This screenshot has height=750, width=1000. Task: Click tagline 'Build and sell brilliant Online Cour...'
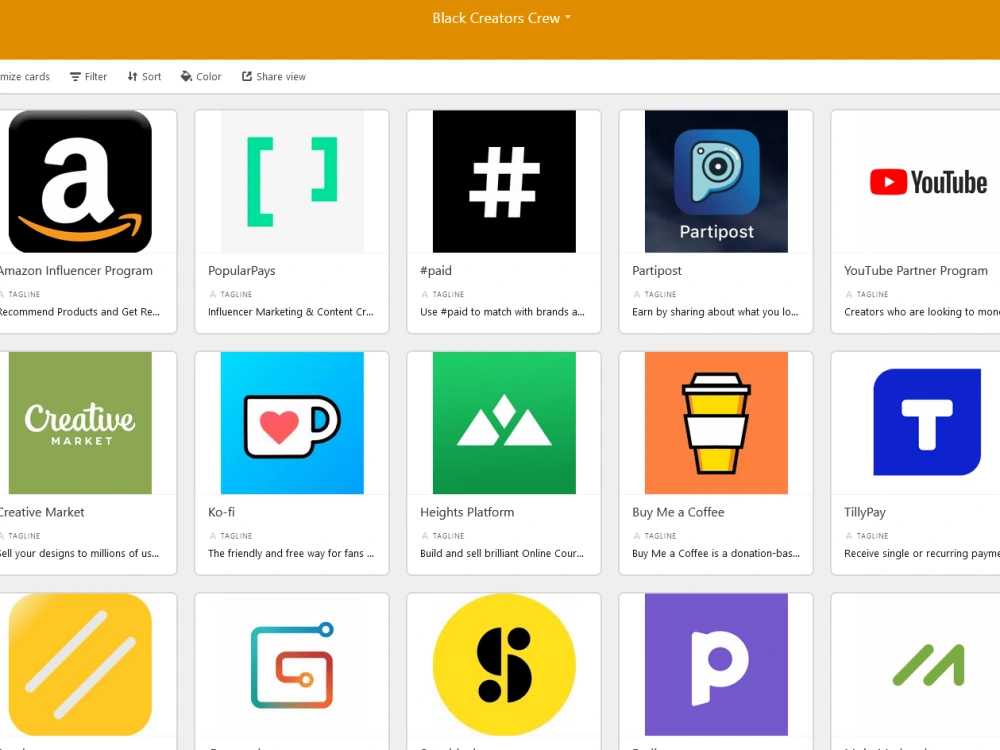pos(502,554)
